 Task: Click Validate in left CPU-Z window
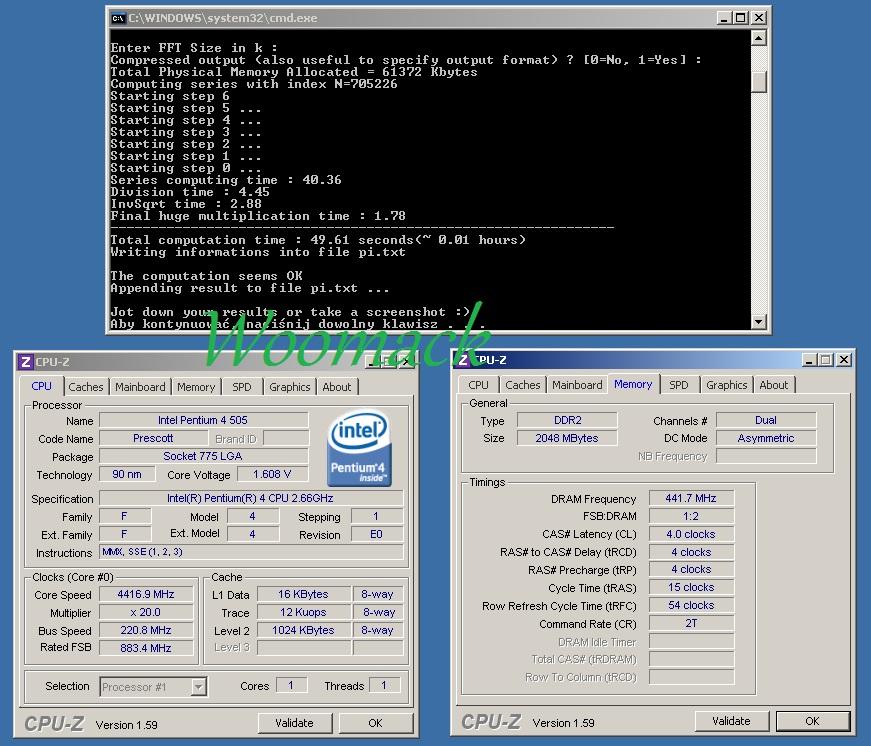[x=294, y=723]
